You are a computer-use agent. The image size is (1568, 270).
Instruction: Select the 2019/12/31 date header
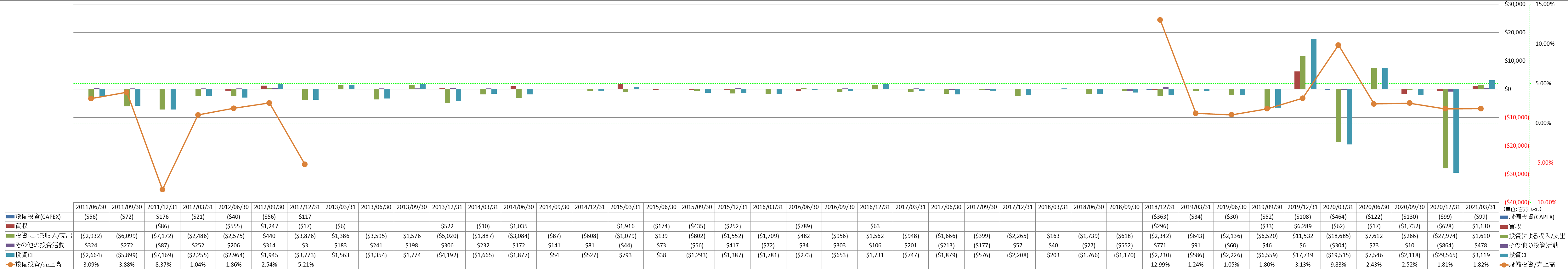pos(1303,207)
